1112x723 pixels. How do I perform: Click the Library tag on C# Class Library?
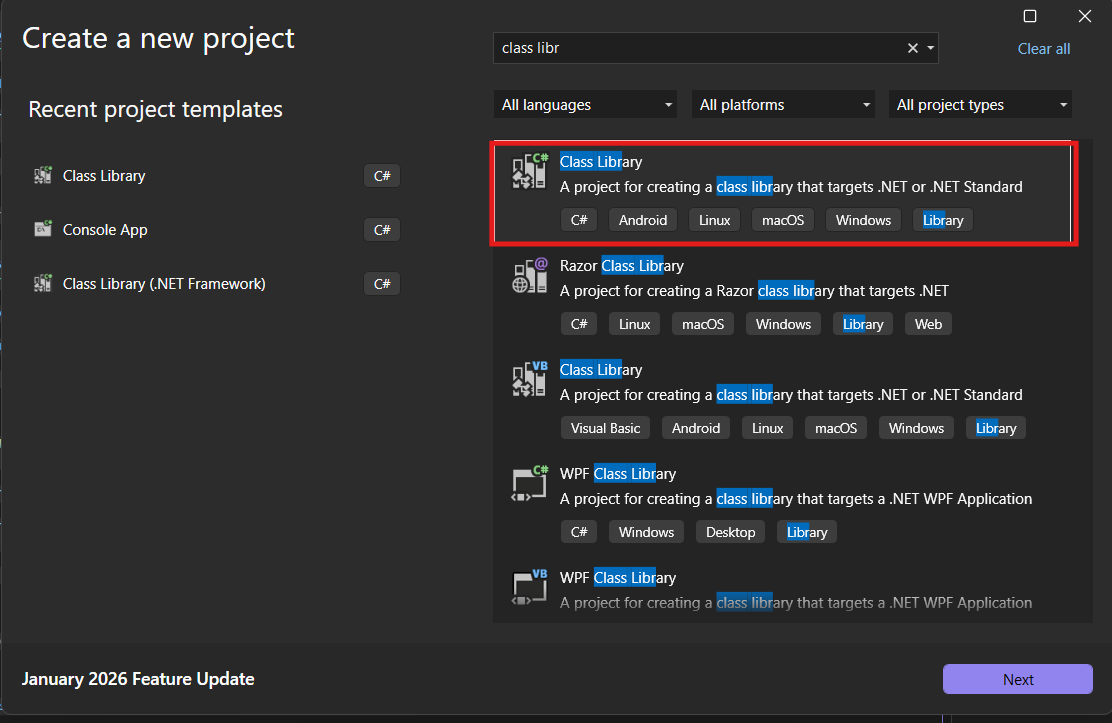tap(943, 220)
